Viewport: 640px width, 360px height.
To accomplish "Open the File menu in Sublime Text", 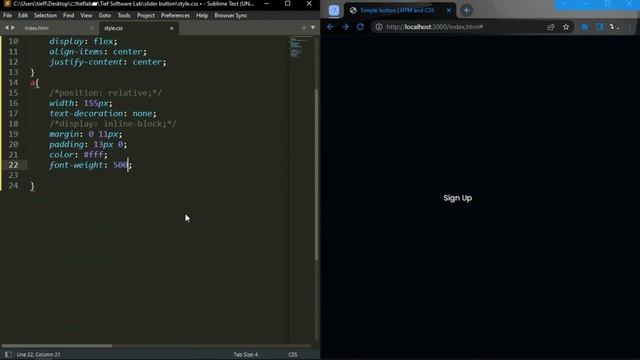I will 7,16.
